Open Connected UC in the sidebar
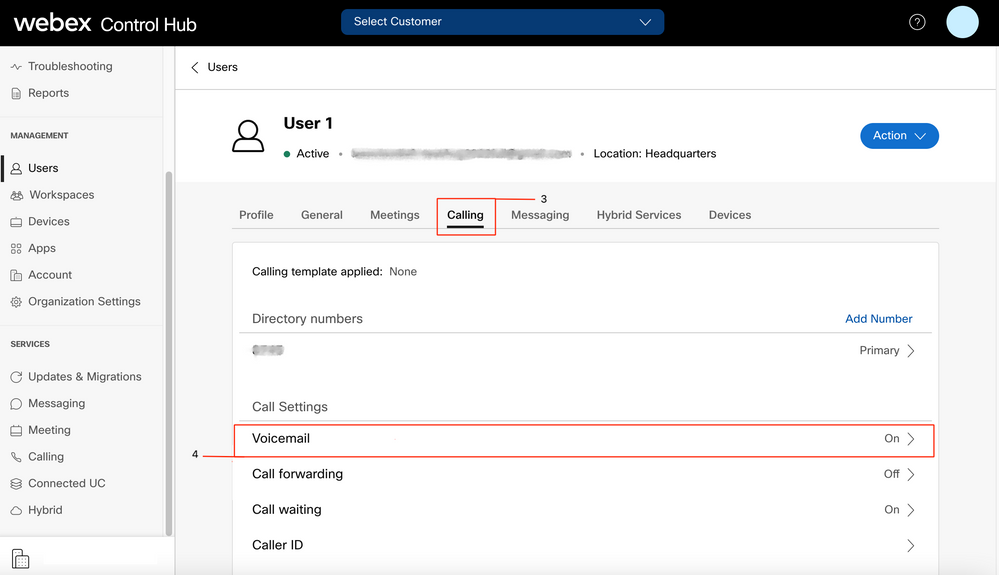 (67, 484)
